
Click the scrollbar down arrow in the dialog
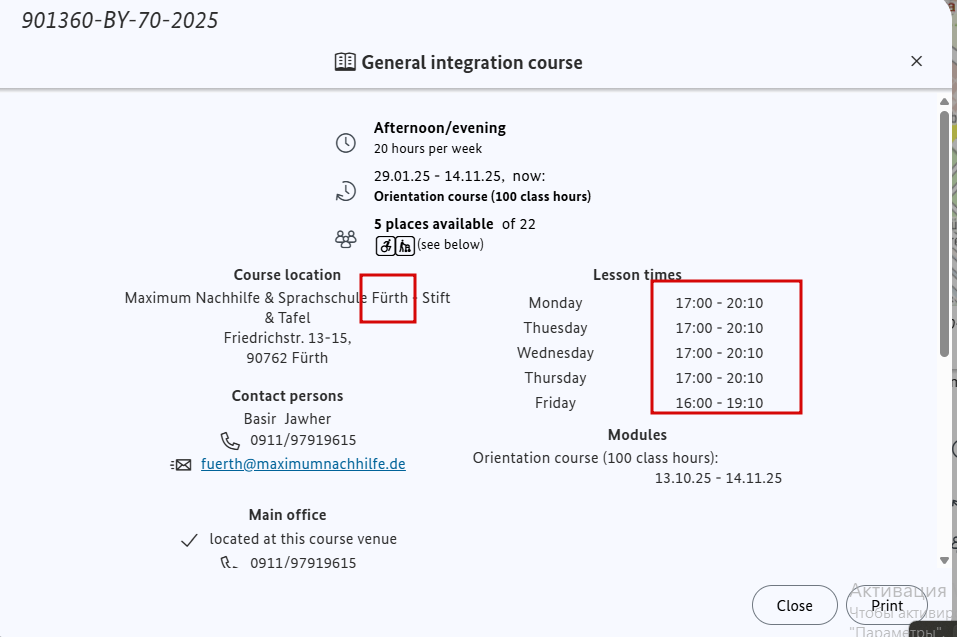pos(944,560)
